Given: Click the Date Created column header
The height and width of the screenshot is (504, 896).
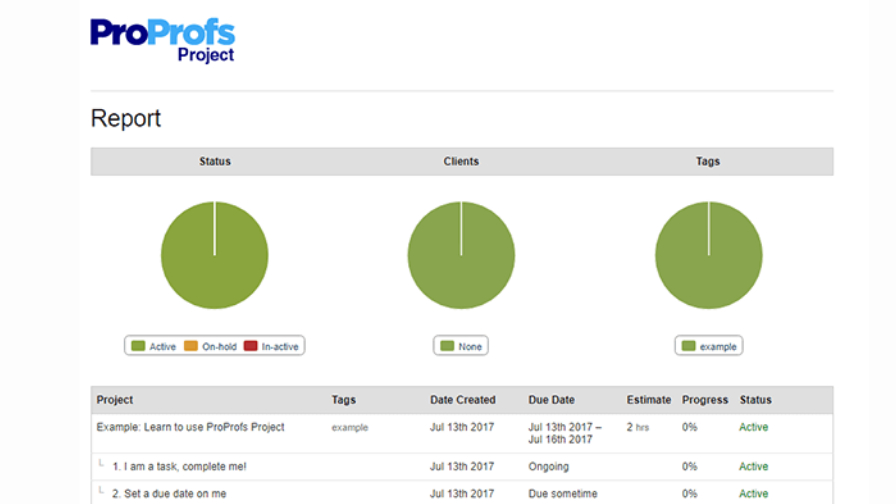Looking at the screenshot, I should (463, 399).
